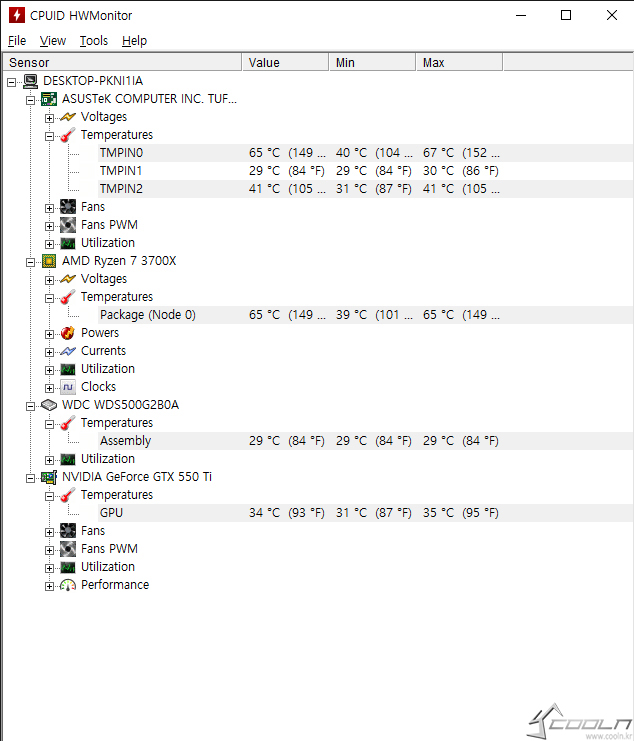Expand the ASUSTeK Fans node

(x=49, y=208)
